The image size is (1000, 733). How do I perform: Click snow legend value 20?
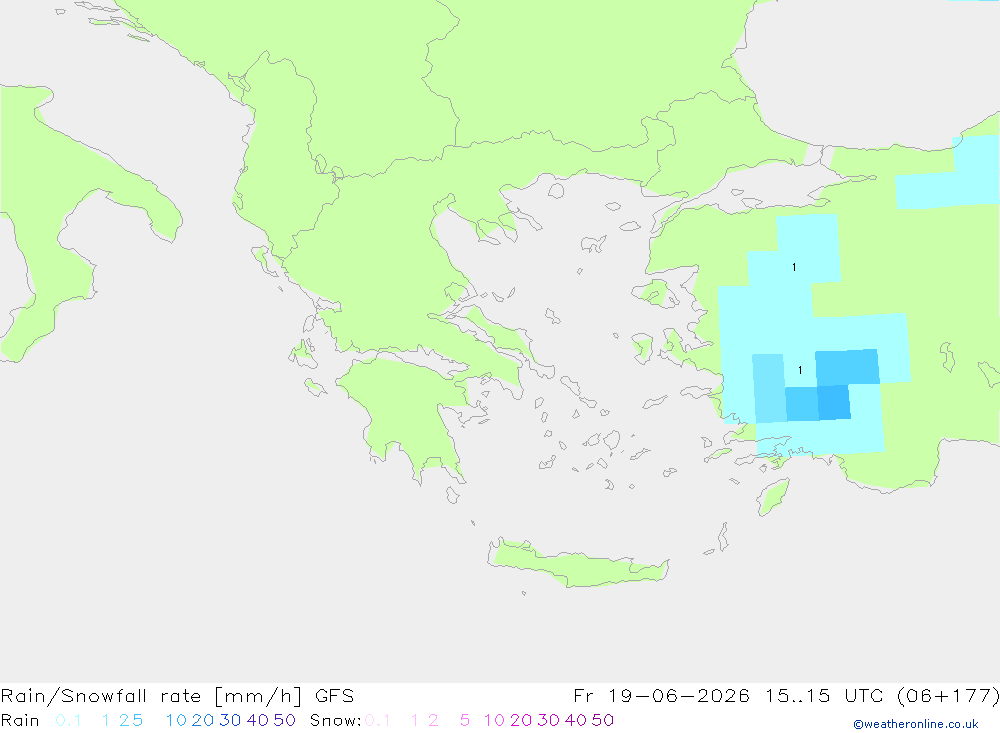[521, 720]
